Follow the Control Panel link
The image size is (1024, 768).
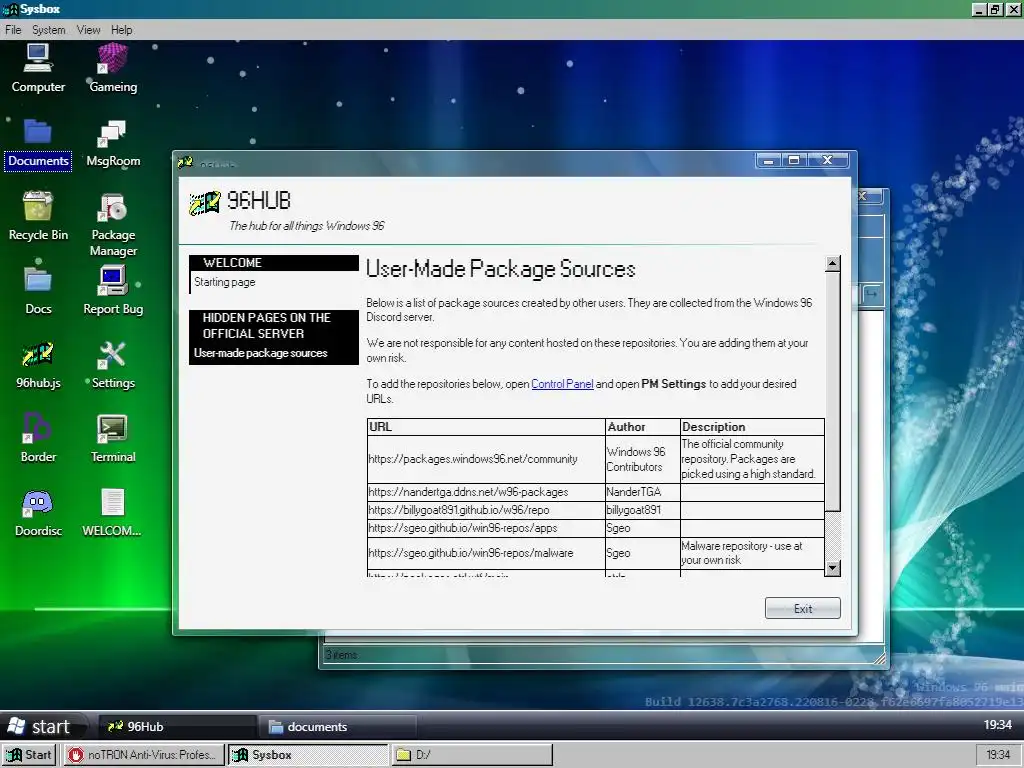click(562, 384)
